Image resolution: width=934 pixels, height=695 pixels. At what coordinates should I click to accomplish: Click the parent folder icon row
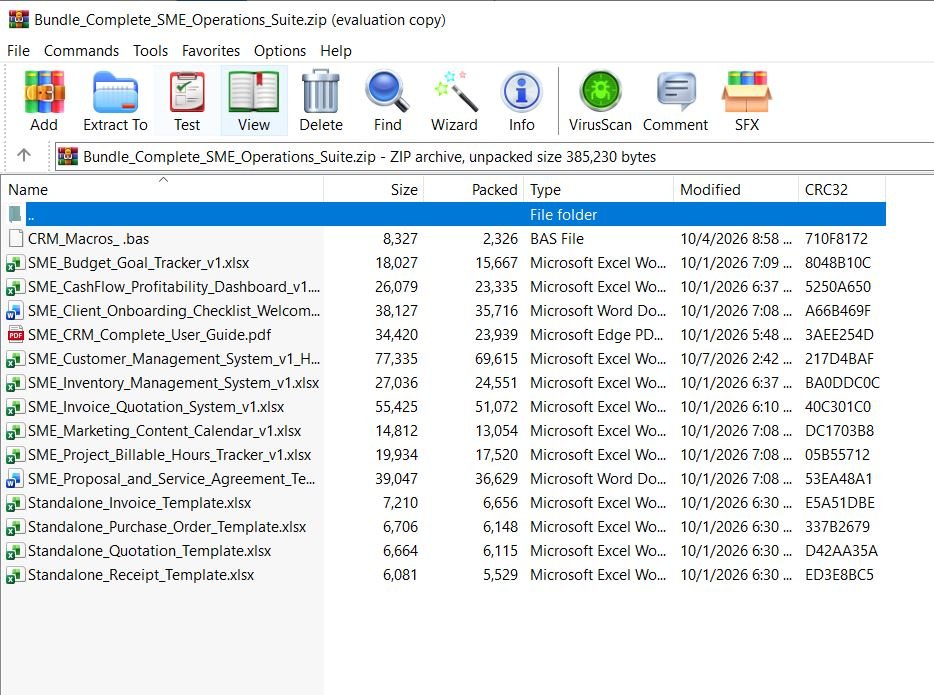(x=15, y=214)
